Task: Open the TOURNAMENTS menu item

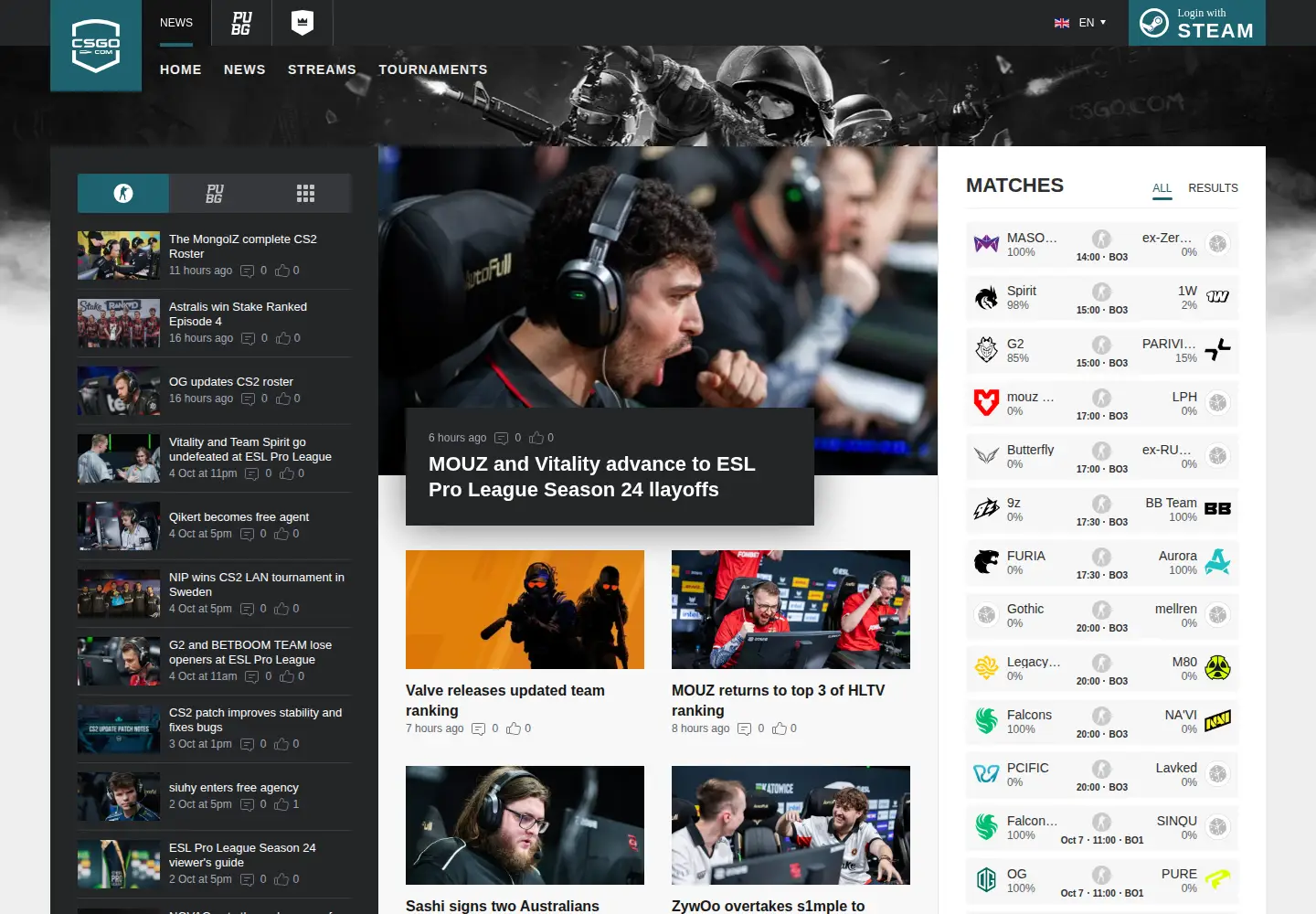Action: tap(433, 69)
